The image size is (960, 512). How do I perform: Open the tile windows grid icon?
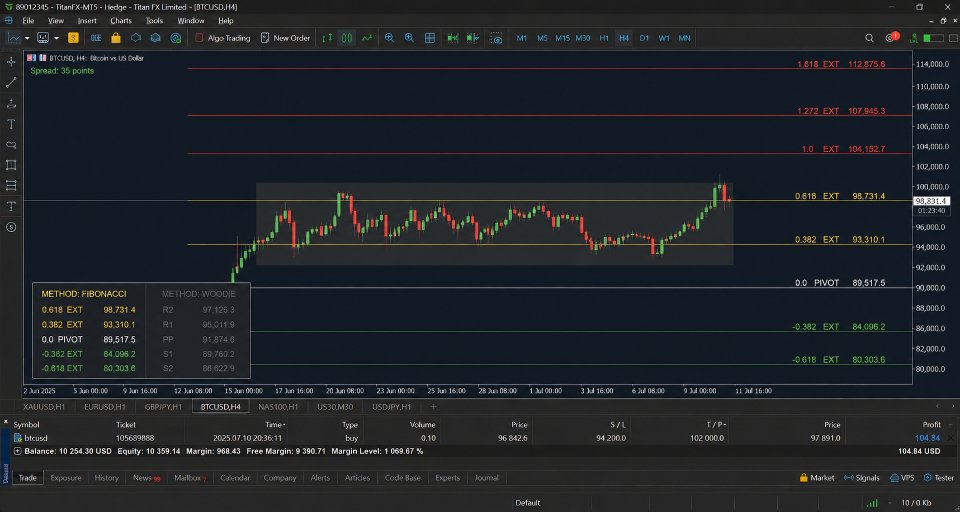(x=430, y=38)
